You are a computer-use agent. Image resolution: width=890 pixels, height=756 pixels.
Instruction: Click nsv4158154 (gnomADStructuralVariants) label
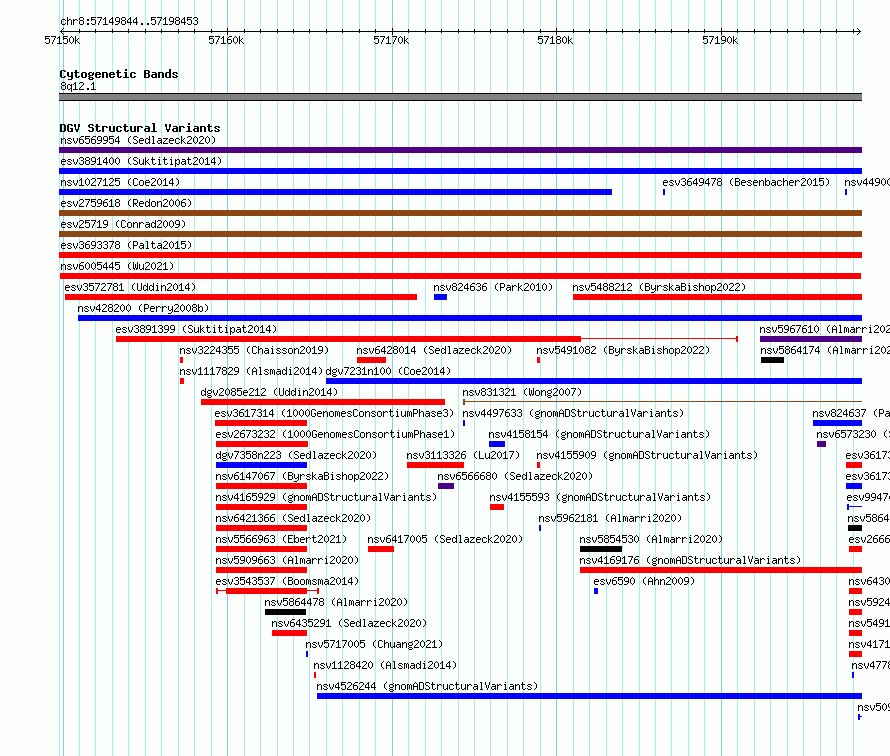click(x=599, y=434)
